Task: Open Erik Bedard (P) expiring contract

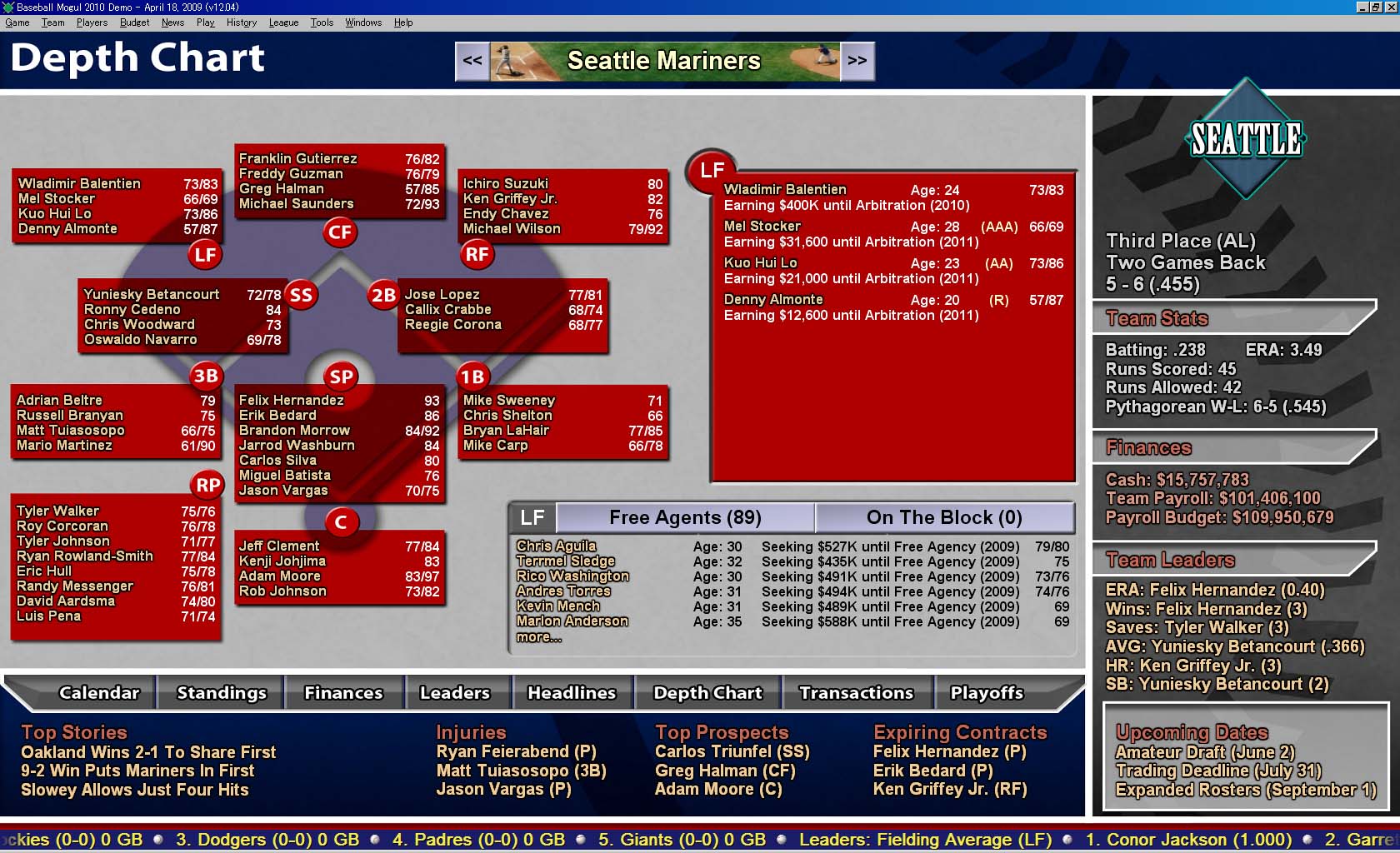Action: pos(933,771)
